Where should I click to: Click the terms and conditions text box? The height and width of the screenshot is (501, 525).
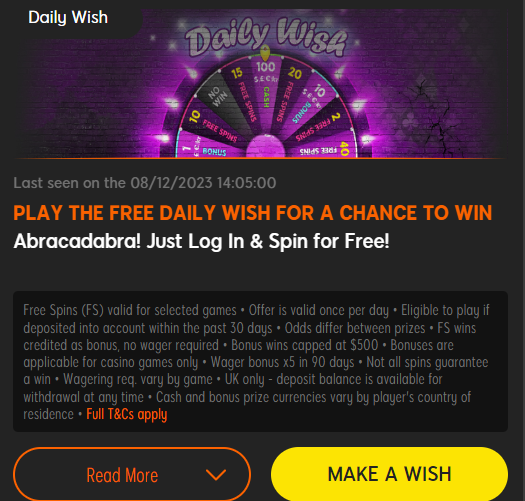click(260, 361)
